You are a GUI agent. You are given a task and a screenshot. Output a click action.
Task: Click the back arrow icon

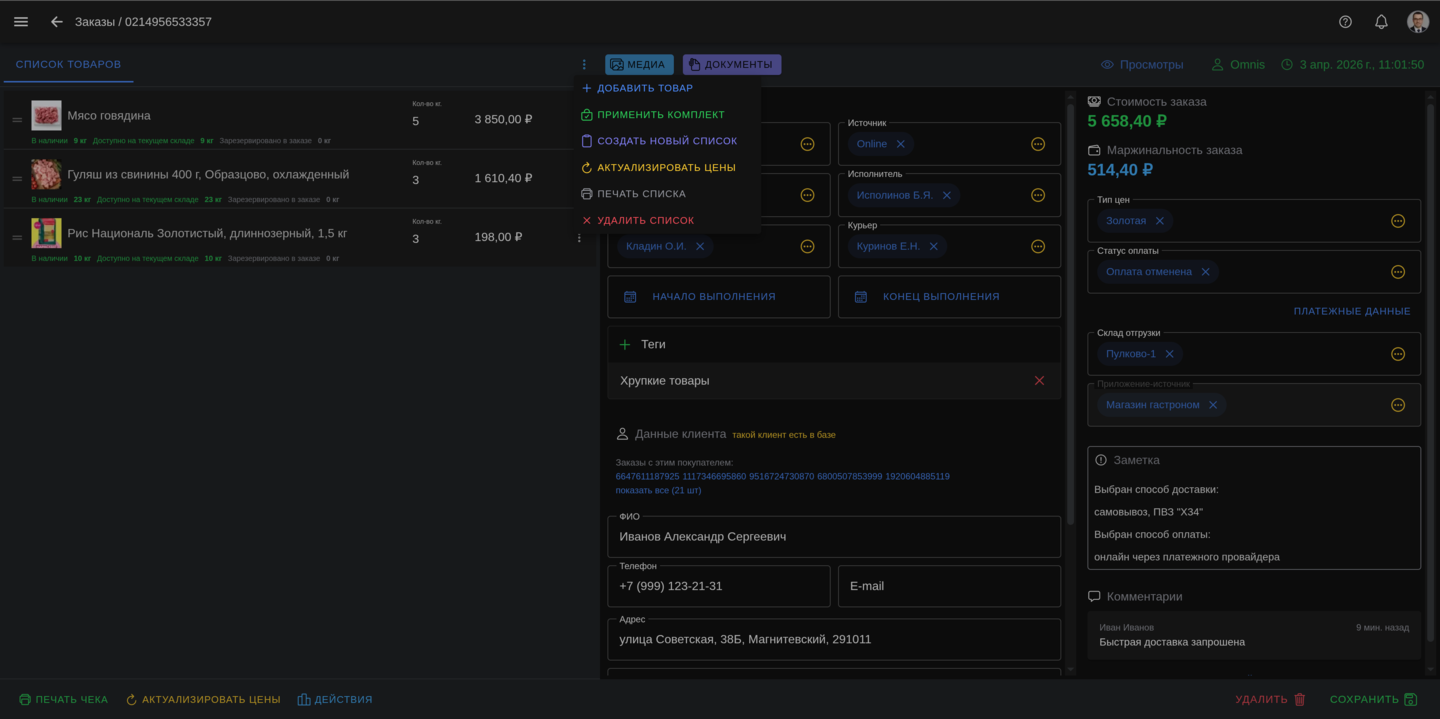pyautogui.click(x=57, y=22)
